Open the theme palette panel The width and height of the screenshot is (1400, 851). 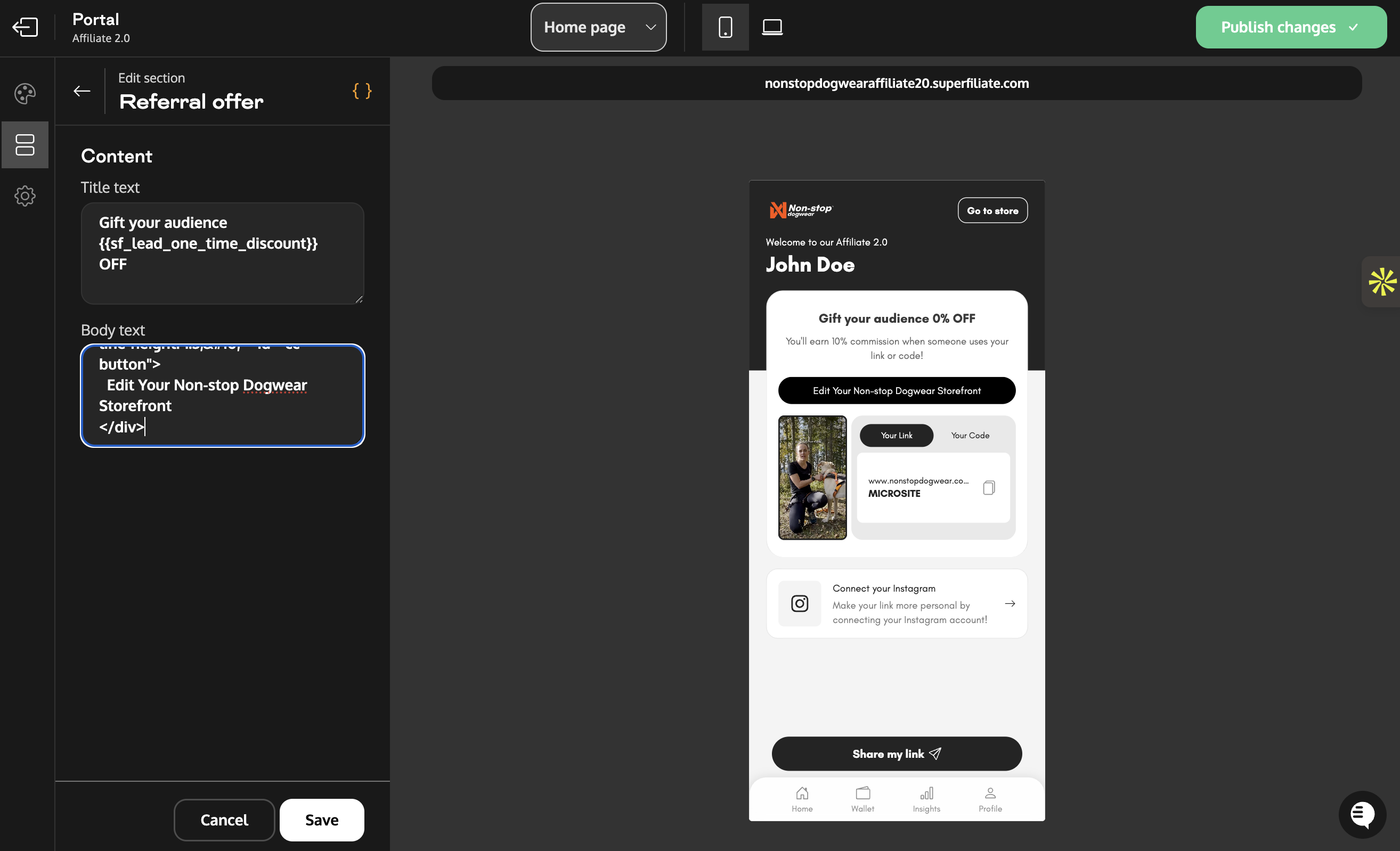coord(25,94)
